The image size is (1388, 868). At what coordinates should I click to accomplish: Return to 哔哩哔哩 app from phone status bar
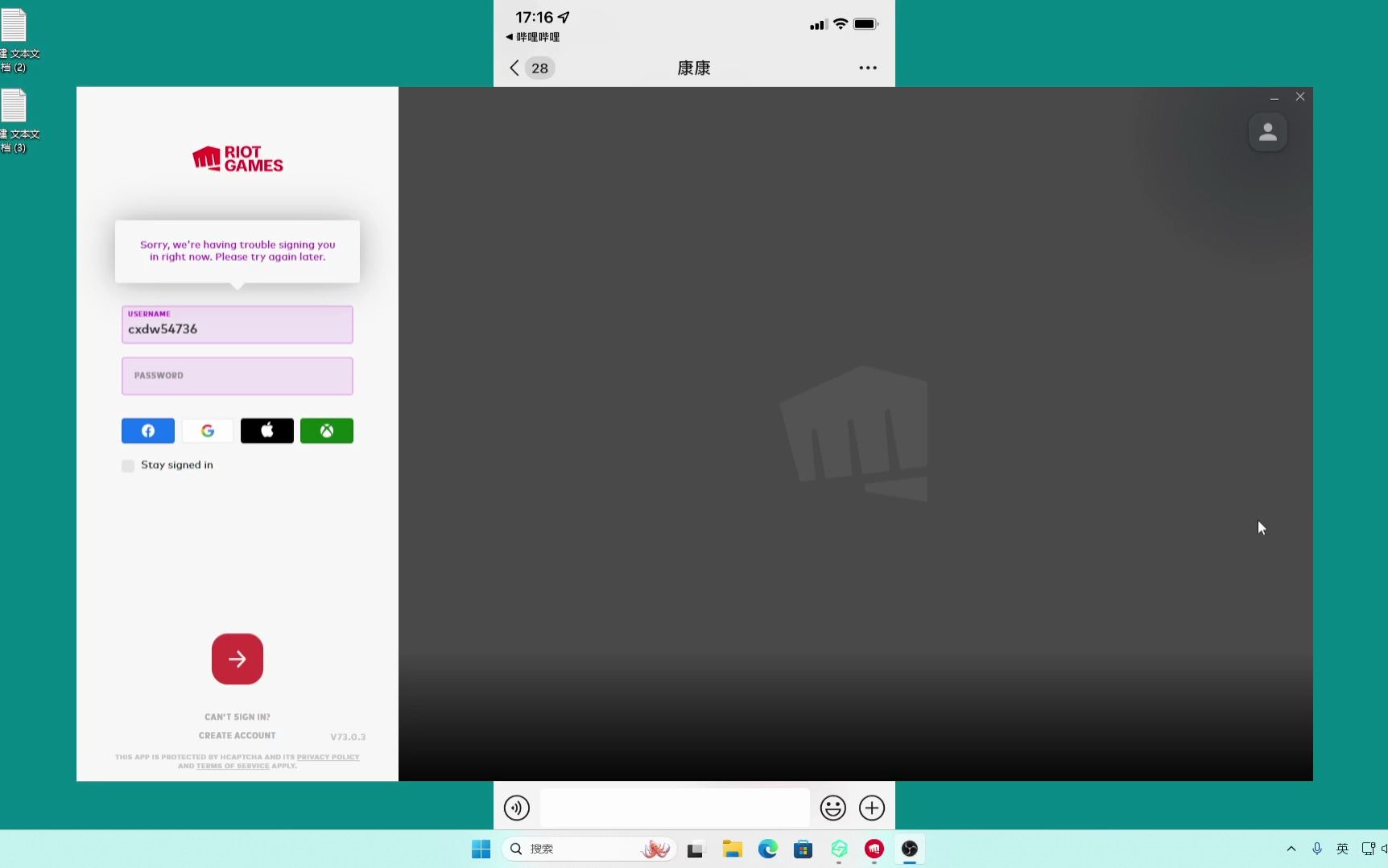533,37
